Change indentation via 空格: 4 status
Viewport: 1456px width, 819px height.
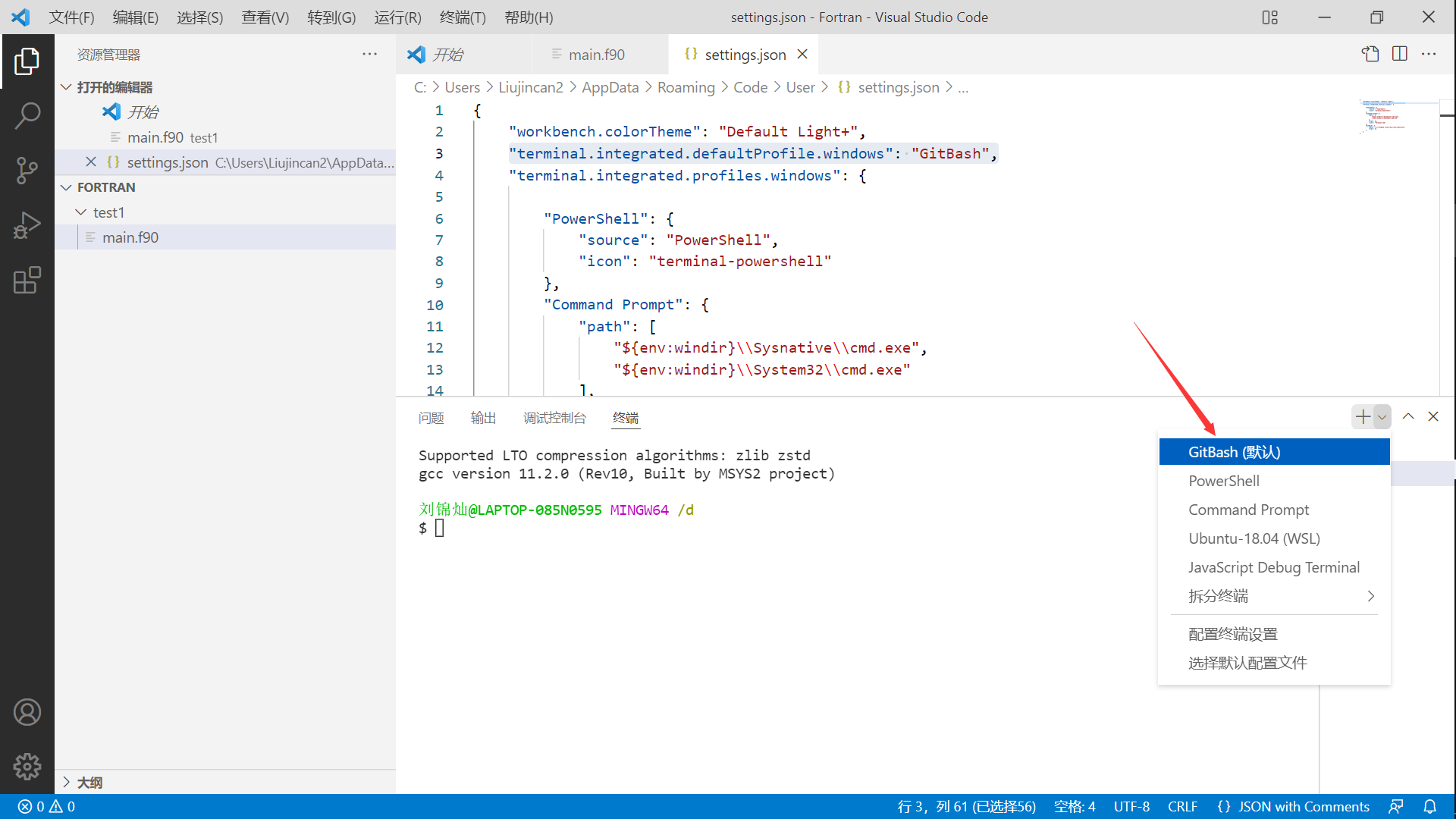[1075, 806]
